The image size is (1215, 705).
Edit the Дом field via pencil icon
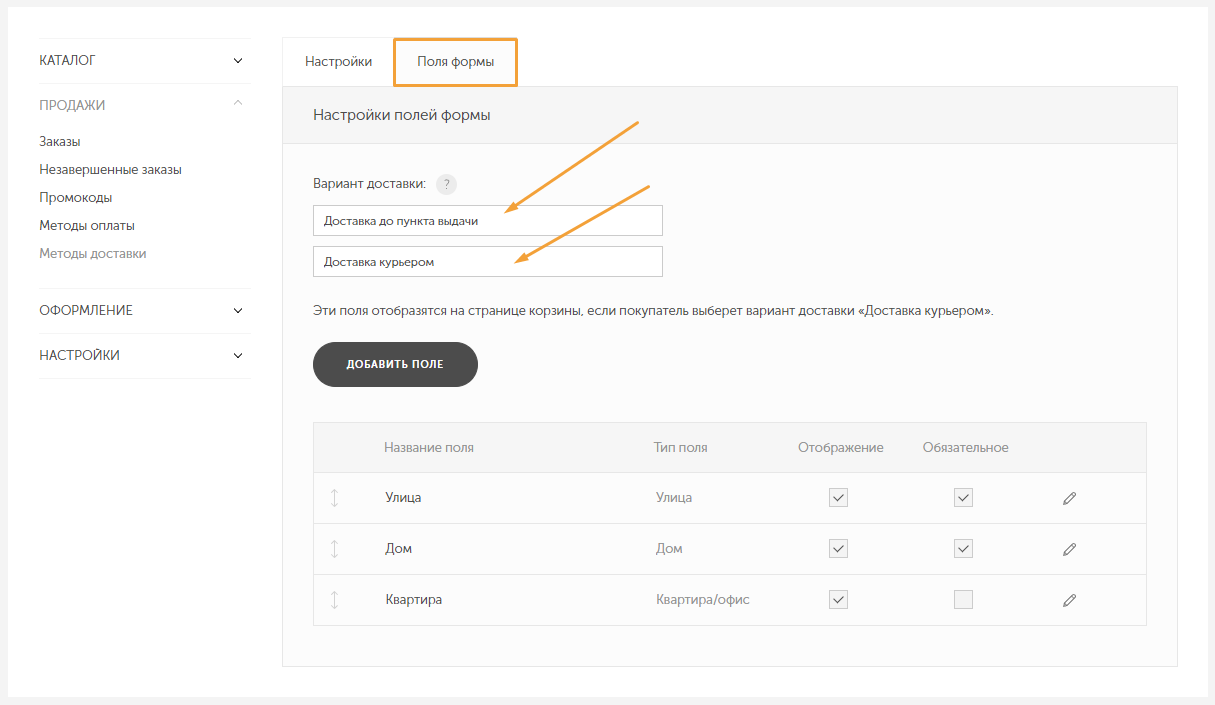click(x=1069, y=549)
